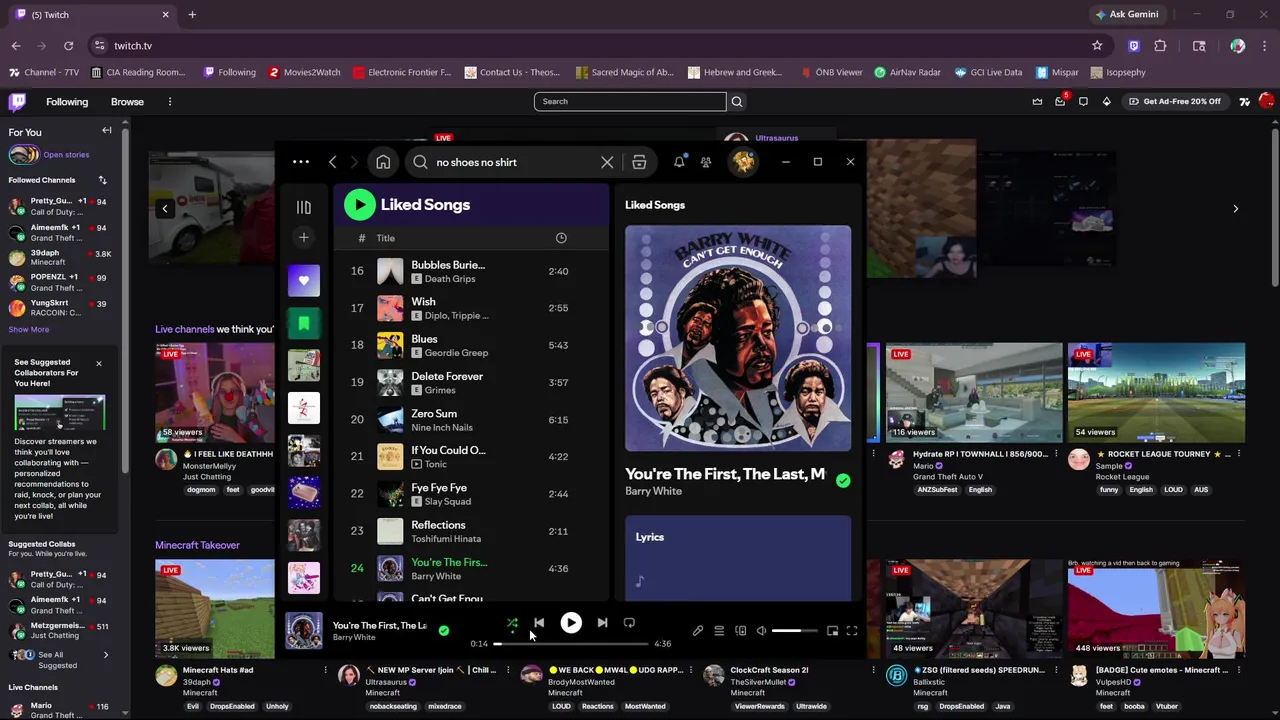Open the Spotify Browse icon
The width and height of the screenshot is (1280, 720).
(639, 162)
